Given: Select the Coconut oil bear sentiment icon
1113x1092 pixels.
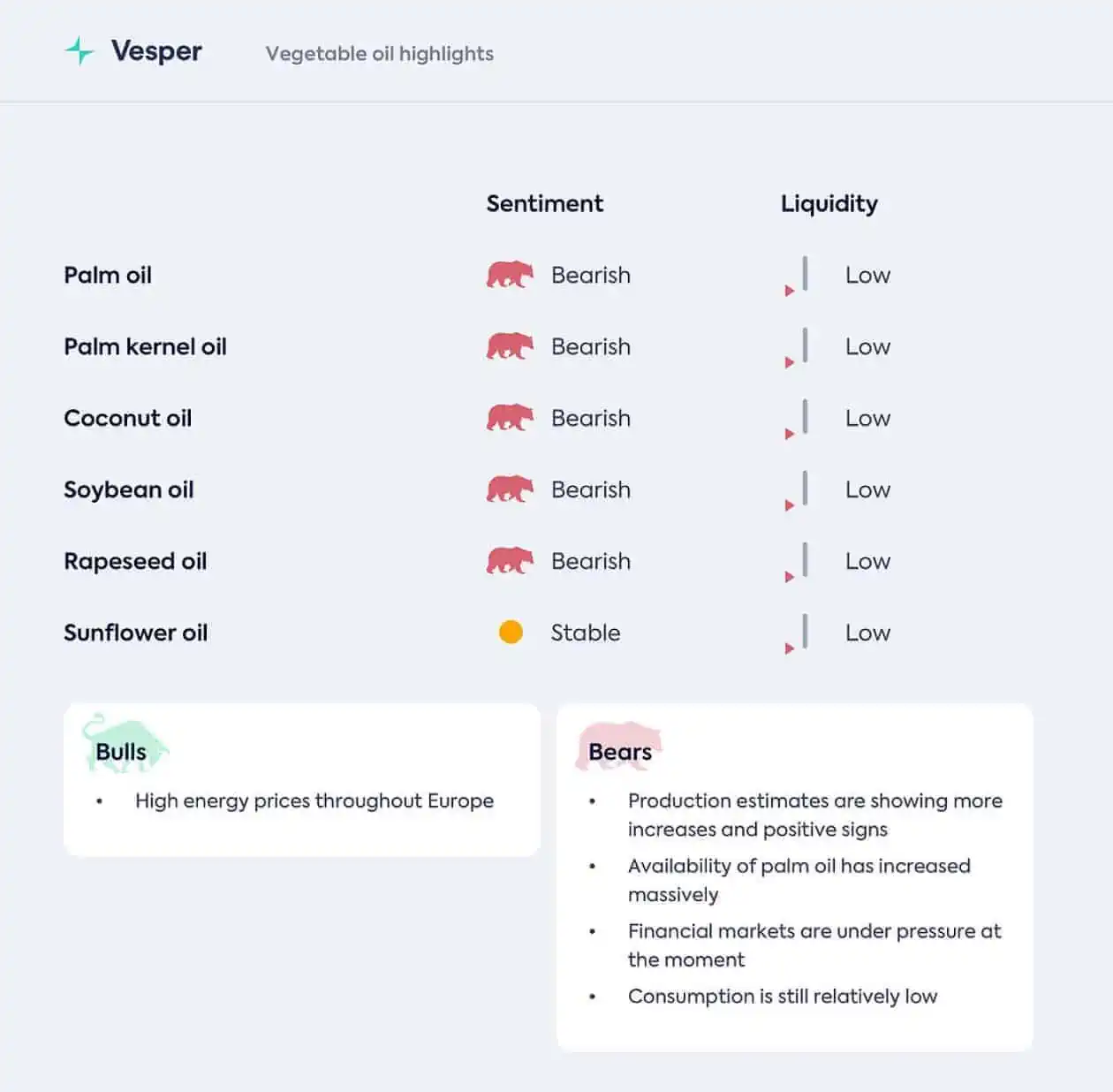Looking at the screenshot, I should point(510,418).
